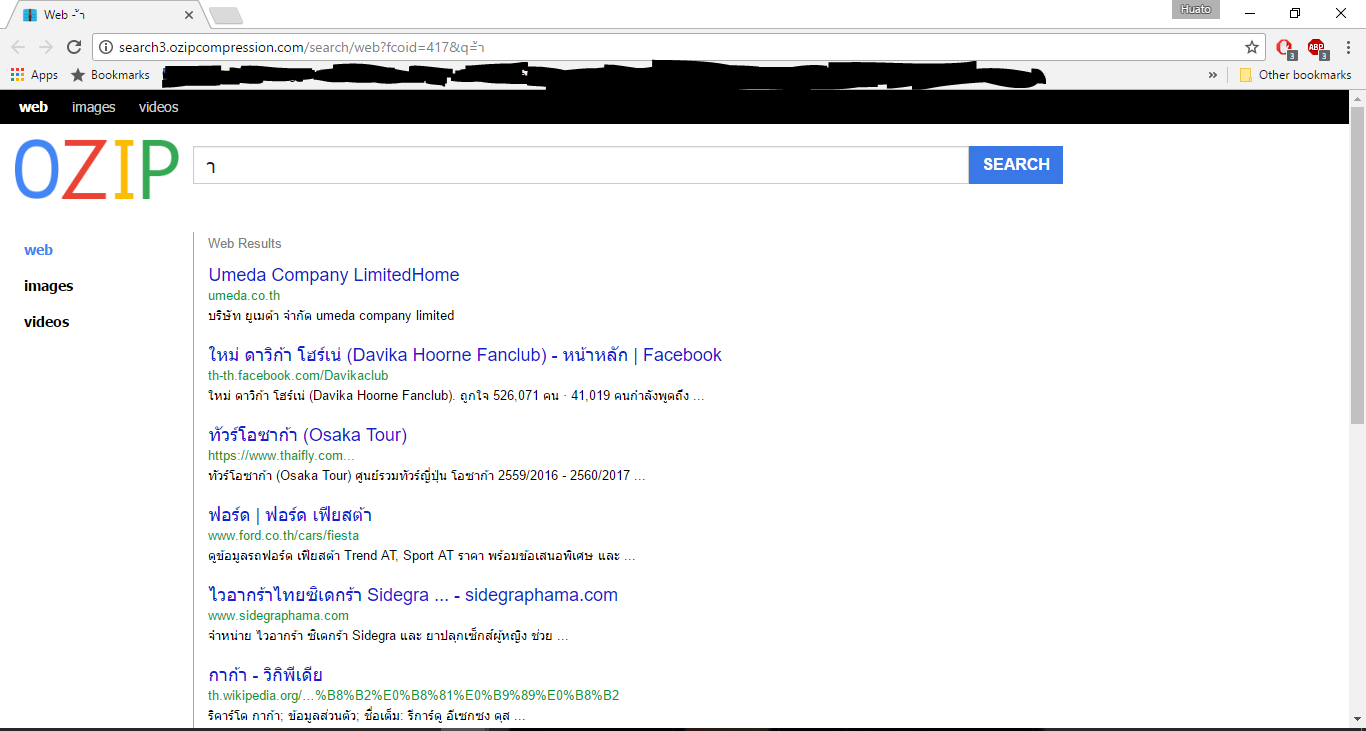Click the snippet mentioning 2559/2016 - 2560/2017
This screenshot has height=731, width=1366.
[427, 476]
